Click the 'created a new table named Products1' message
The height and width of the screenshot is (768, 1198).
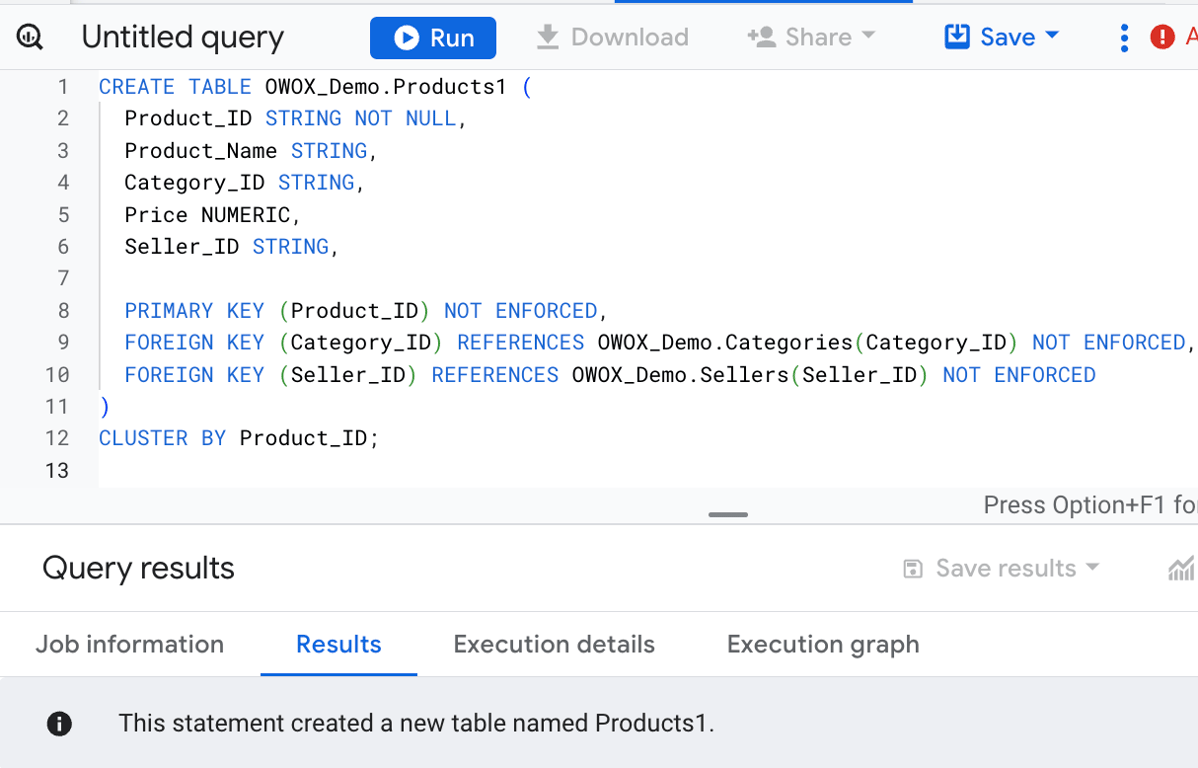coord(416,723)
